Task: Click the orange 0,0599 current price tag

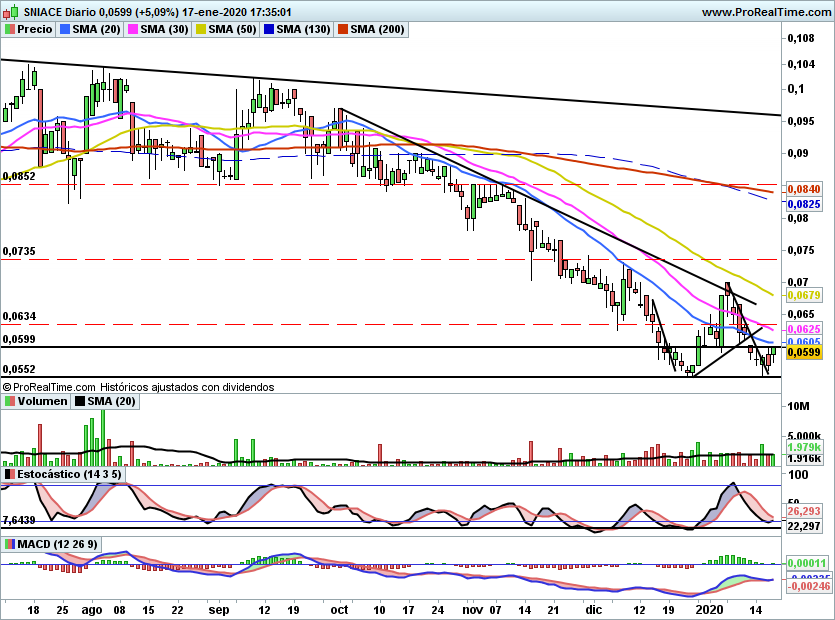Action: pos(803,353)
